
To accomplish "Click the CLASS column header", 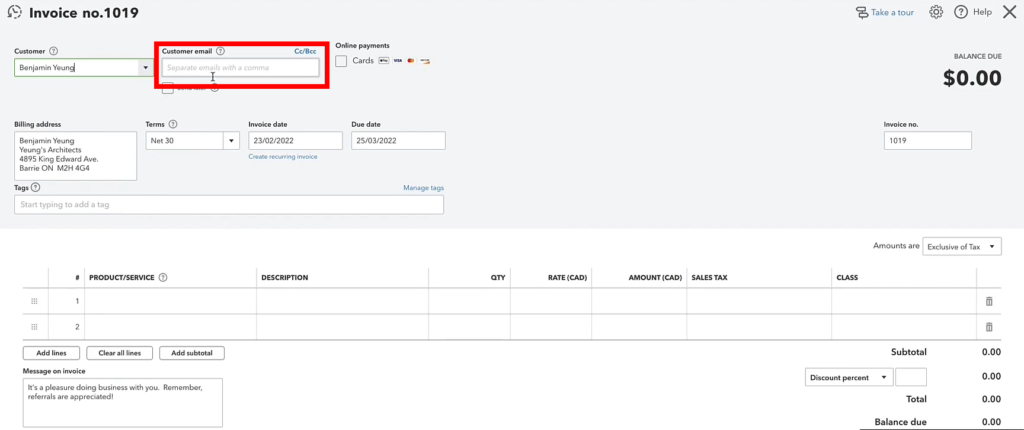I will (x=847, y=278).
